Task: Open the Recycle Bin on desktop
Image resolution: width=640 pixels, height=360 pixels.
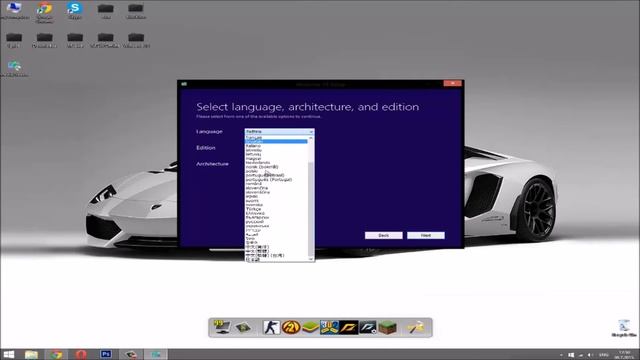Action: point(624,328)
